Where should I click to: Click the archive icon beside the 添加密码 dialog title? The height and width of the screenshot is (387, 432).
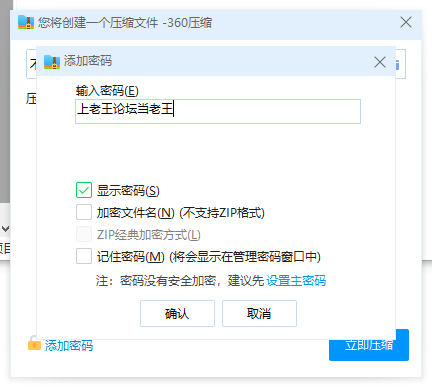click(x=52, y=62)
